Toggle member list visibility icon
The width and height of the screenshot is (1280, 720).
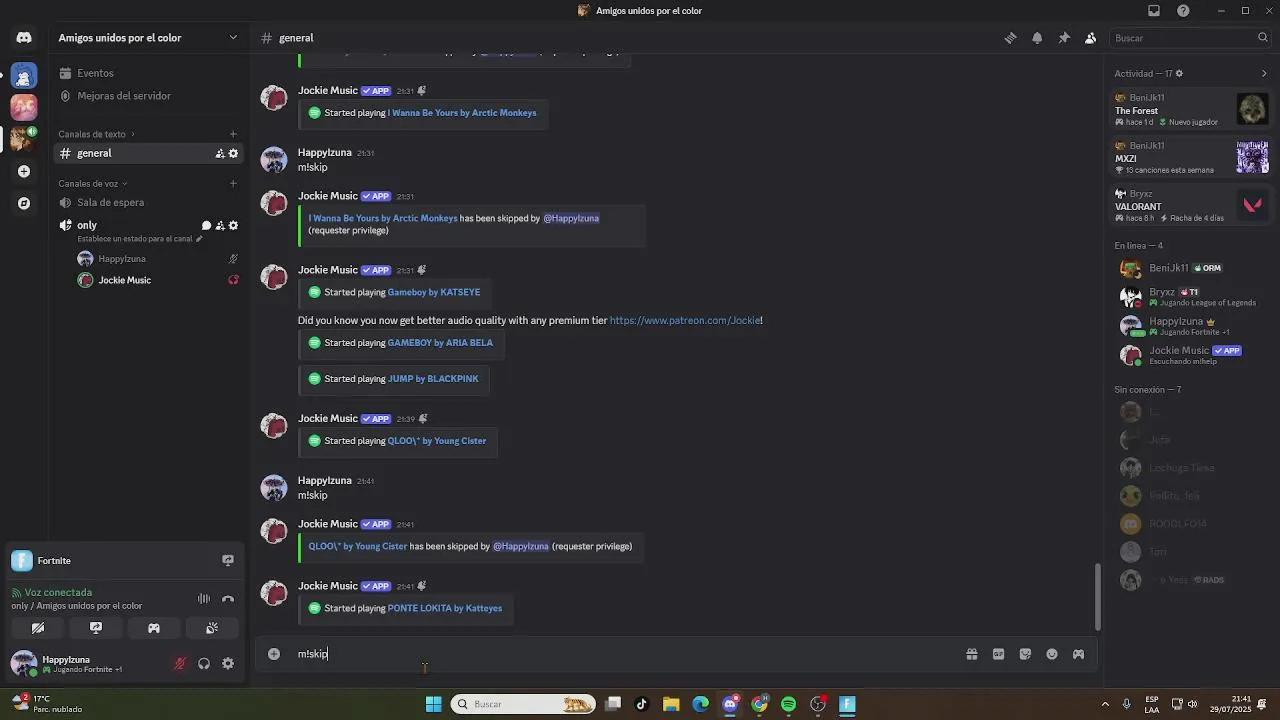click(1091, 38)
